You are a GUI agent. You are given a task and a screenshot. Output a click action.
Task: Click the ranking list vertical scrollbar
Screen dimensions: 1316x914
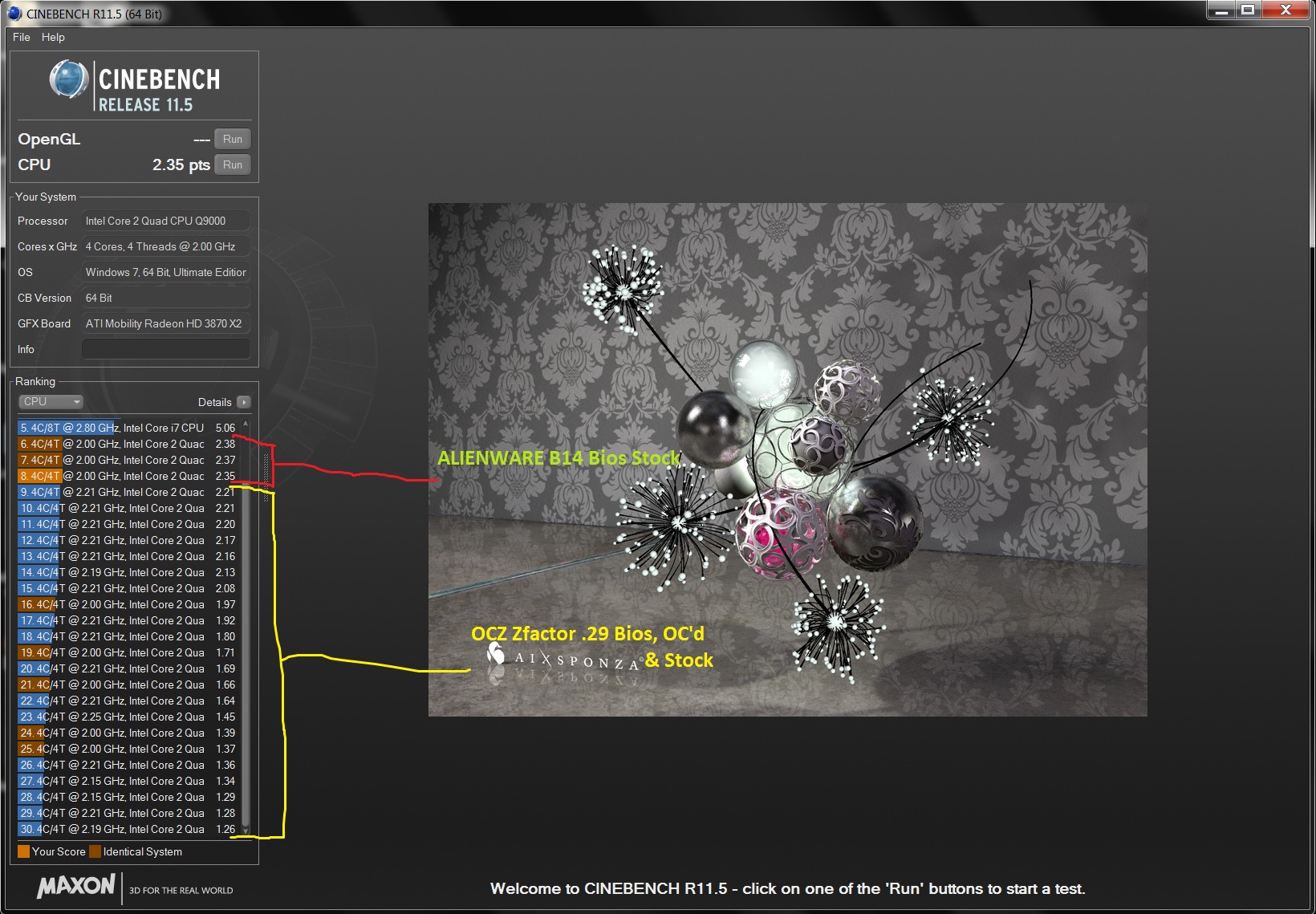tap(246, 626)
